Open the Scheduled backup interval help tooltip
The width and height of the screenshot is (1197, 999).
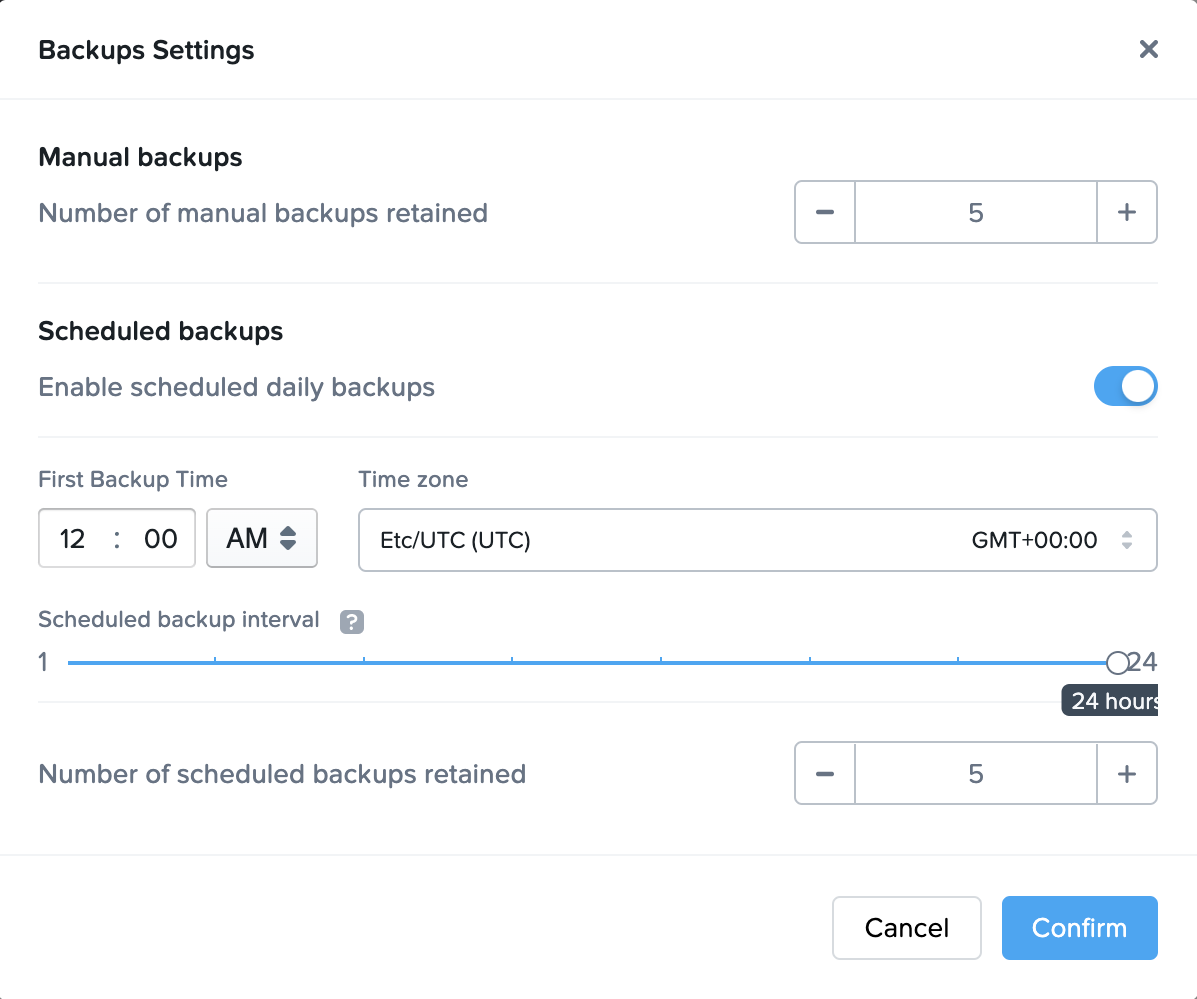(351, 621)
